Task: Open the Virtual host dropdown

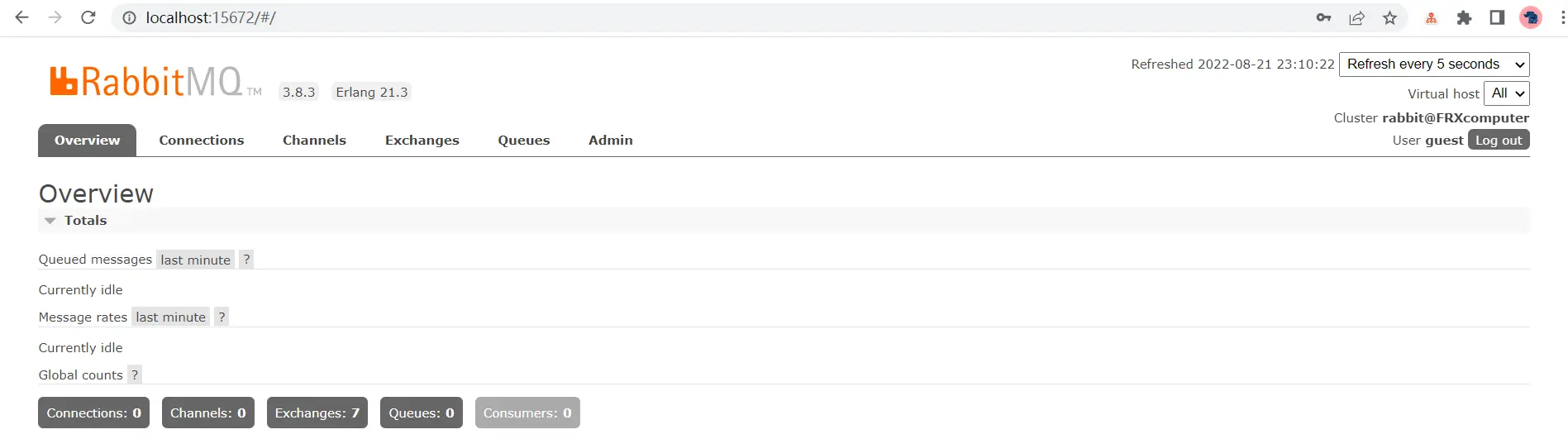Action: 1507,93
